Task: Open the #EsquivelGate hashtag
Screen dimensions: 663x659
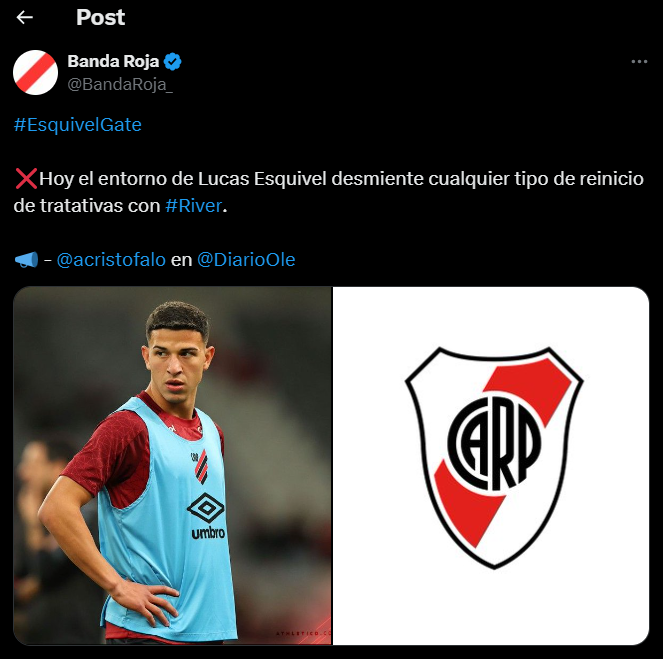Action: point(78,125)
